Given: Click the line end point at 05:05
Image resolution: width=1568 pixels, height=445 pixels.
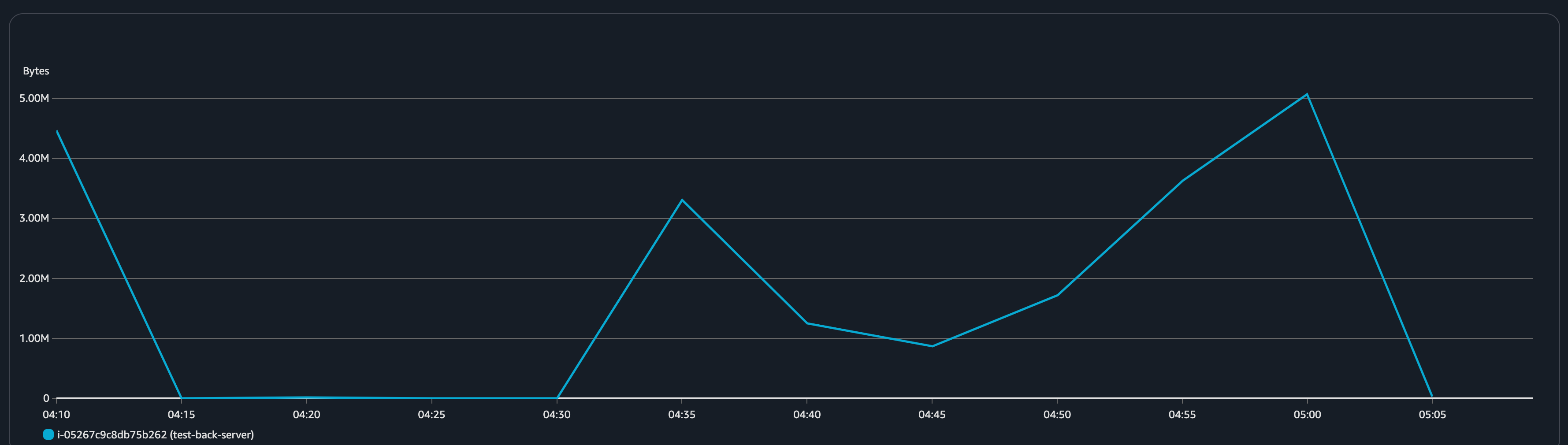Looking at the screenshot, I should [1432, 396].
